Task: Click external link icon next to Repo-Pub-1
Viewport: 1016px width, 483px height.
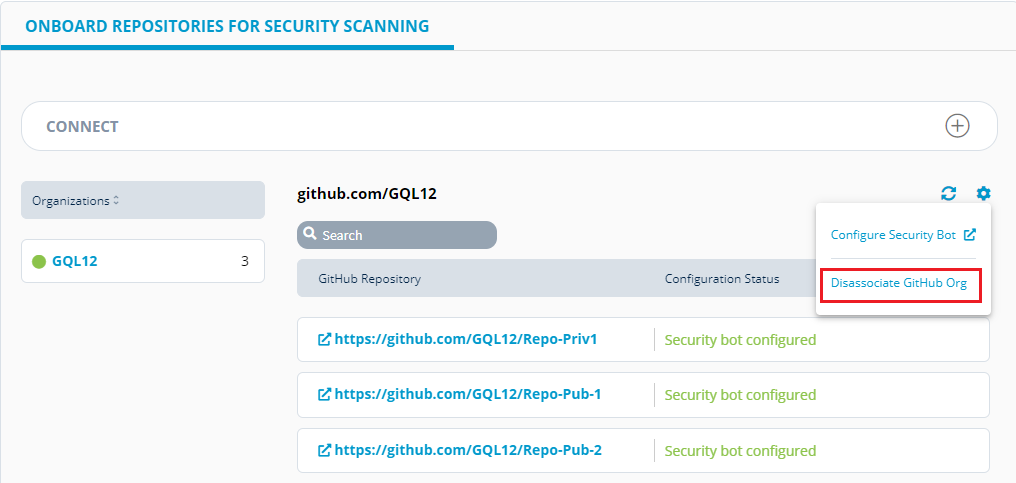Action: click(x=325, y=394)
